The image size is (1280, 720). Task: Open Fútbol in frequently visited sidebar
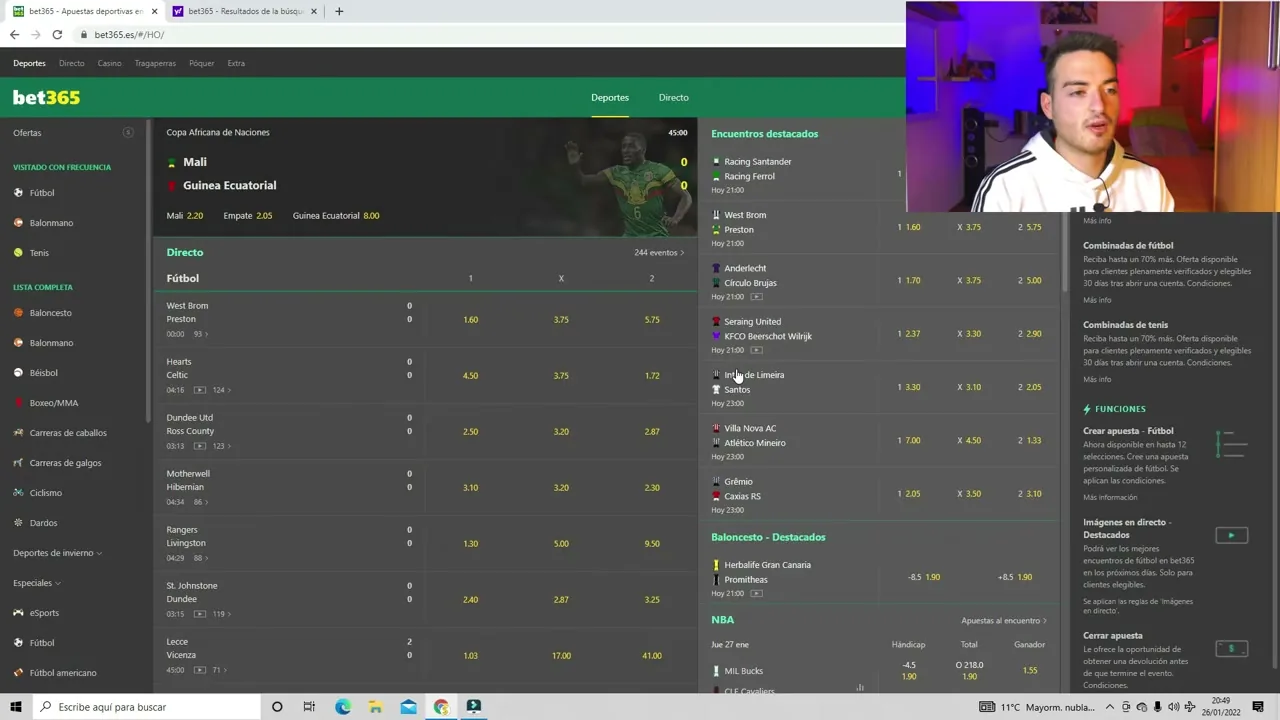(x=42, y=193)
